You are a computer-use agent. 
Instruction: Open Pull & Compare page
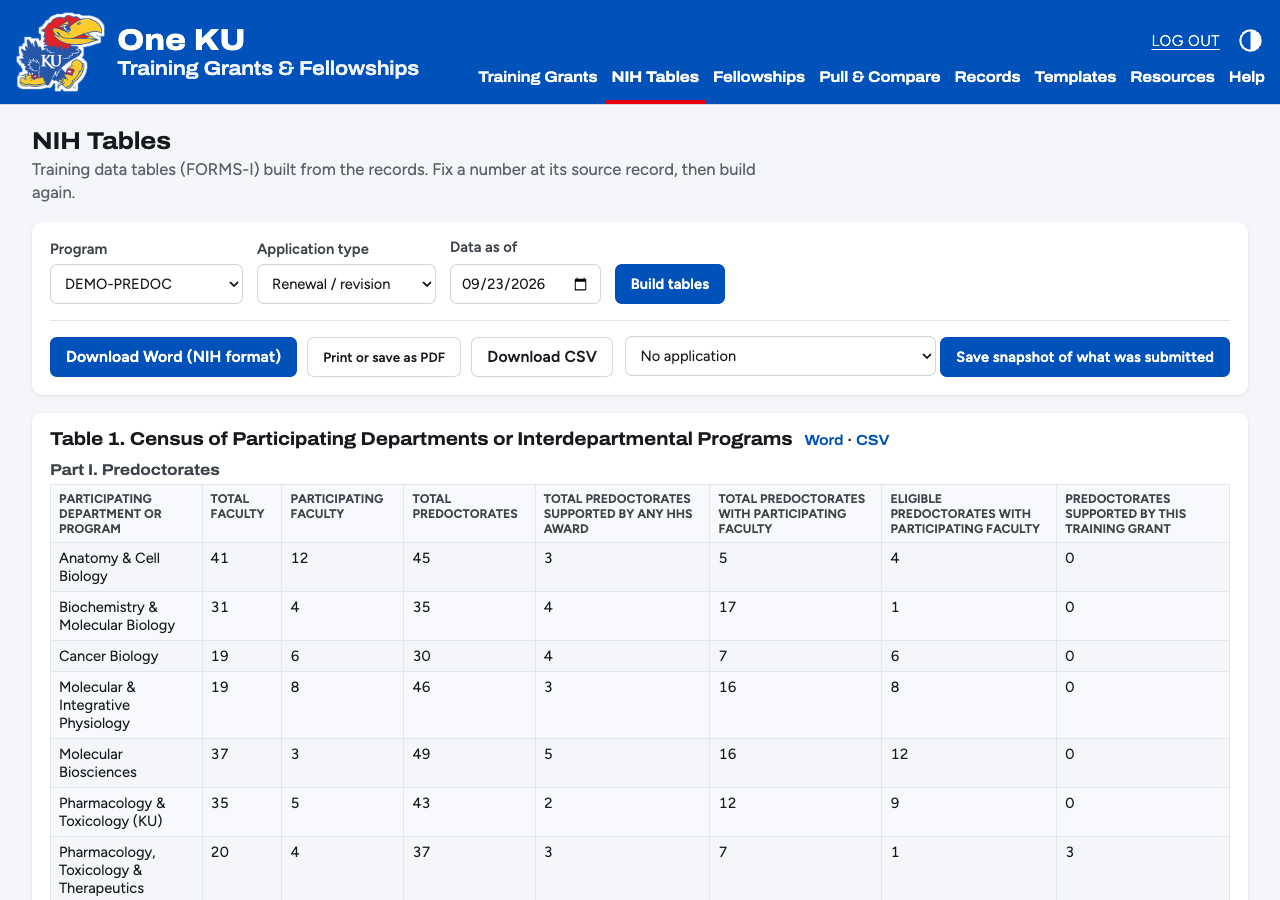tap(879, 77)
